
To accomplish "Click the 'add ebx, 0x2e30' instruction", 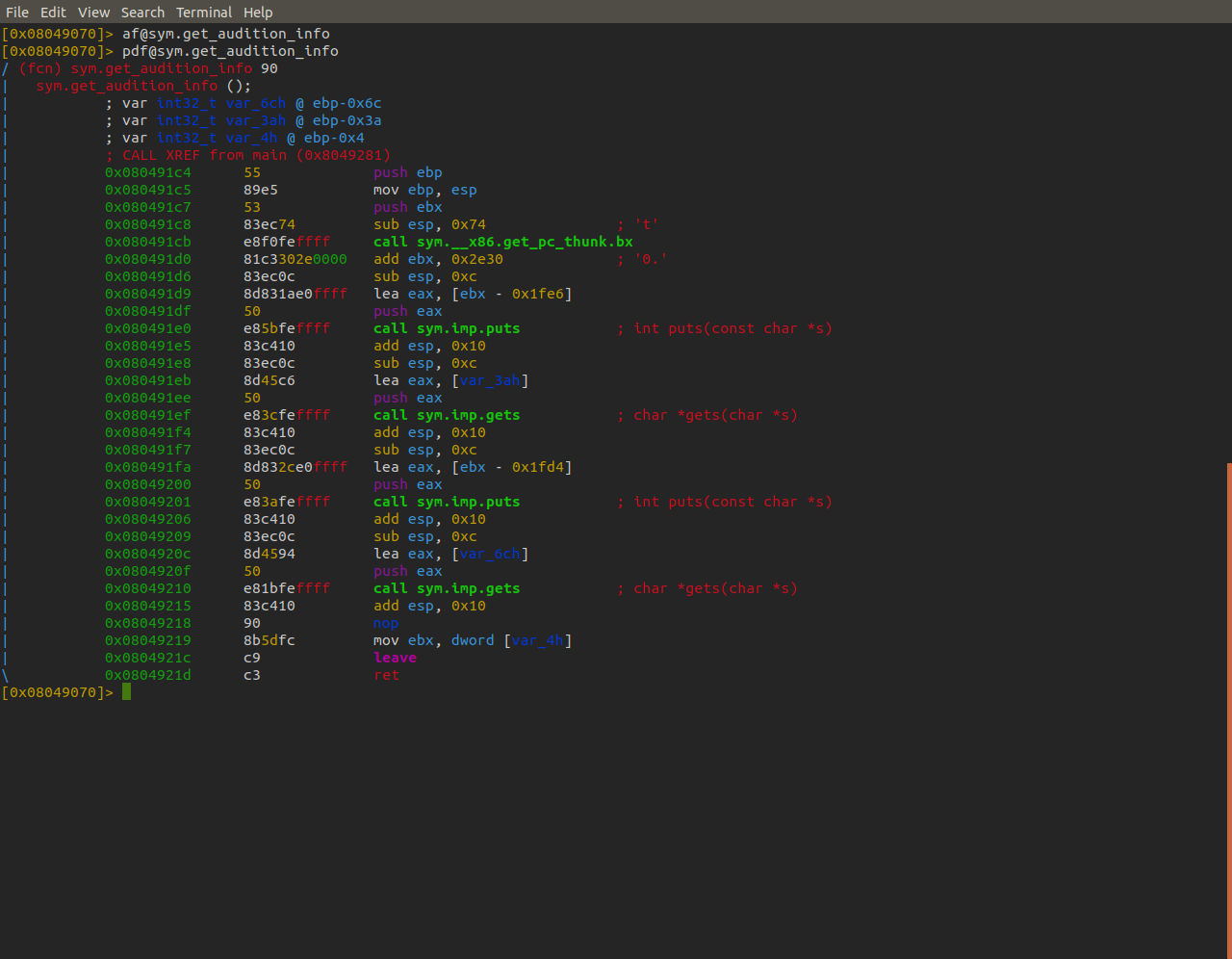I will (x=439, y=259).
